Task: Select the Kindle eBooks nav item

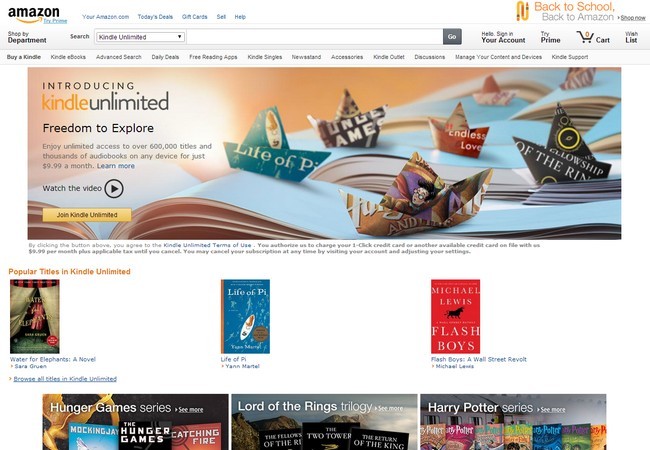Action: tap(68, 57)
